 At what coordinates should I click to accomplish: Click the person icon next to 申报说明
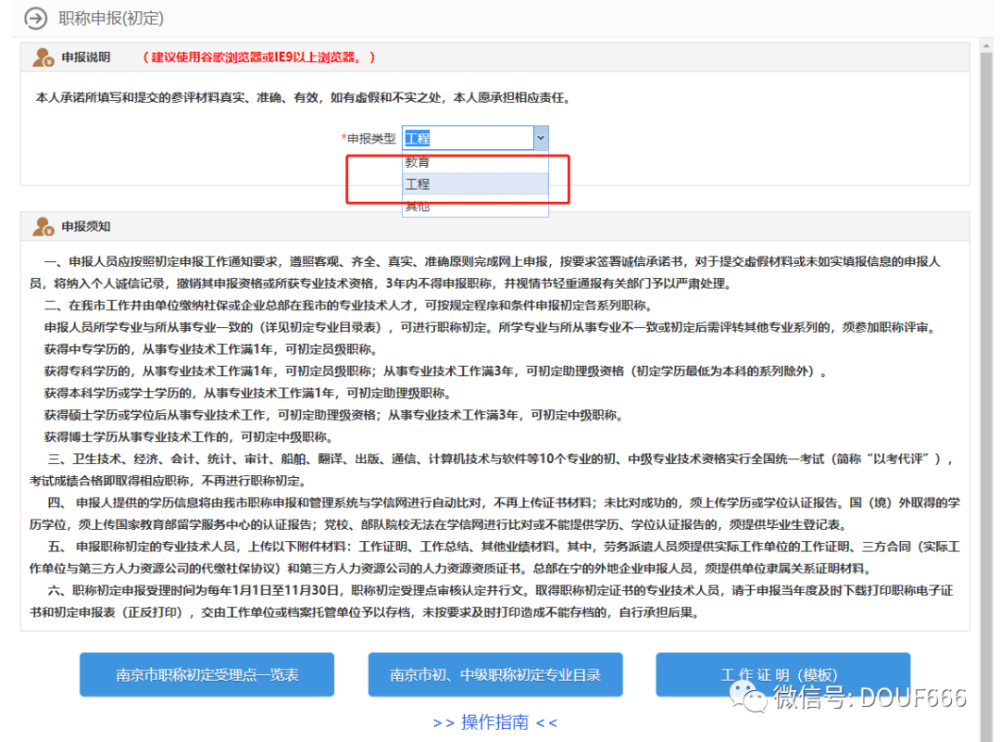click(43, 57)
